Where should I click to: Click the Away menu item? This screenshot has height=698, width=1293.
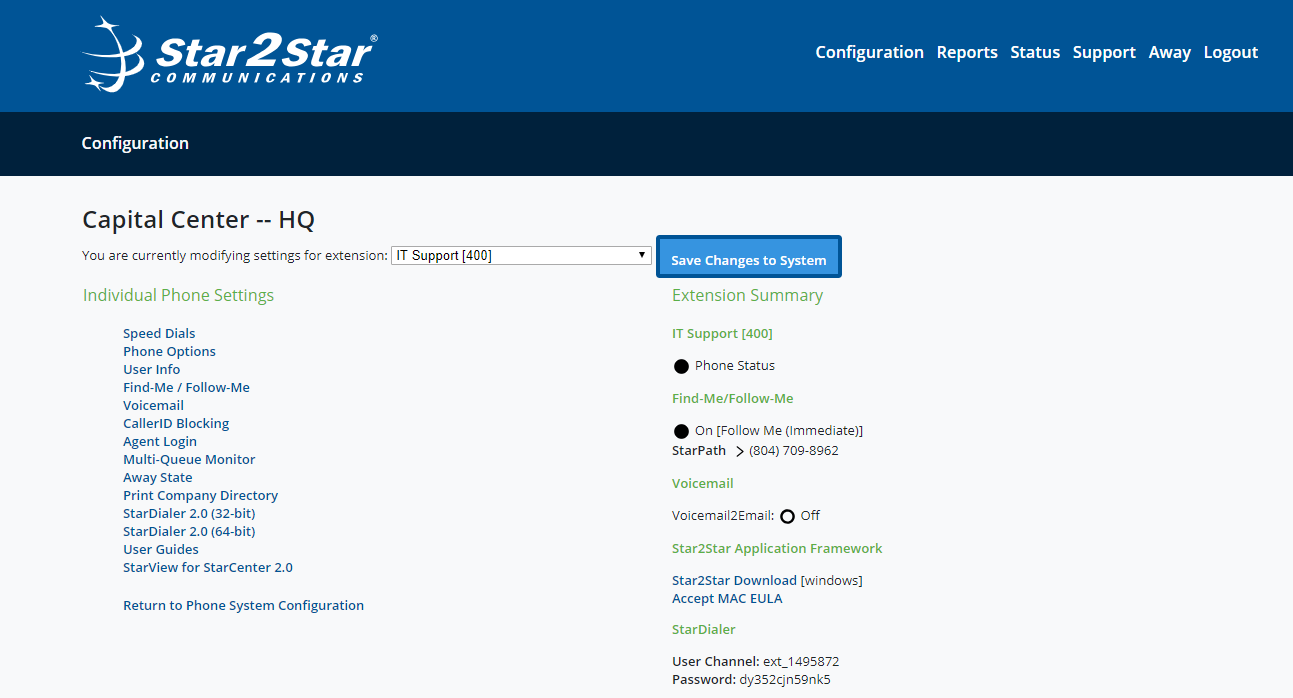tap(1169, 52)
